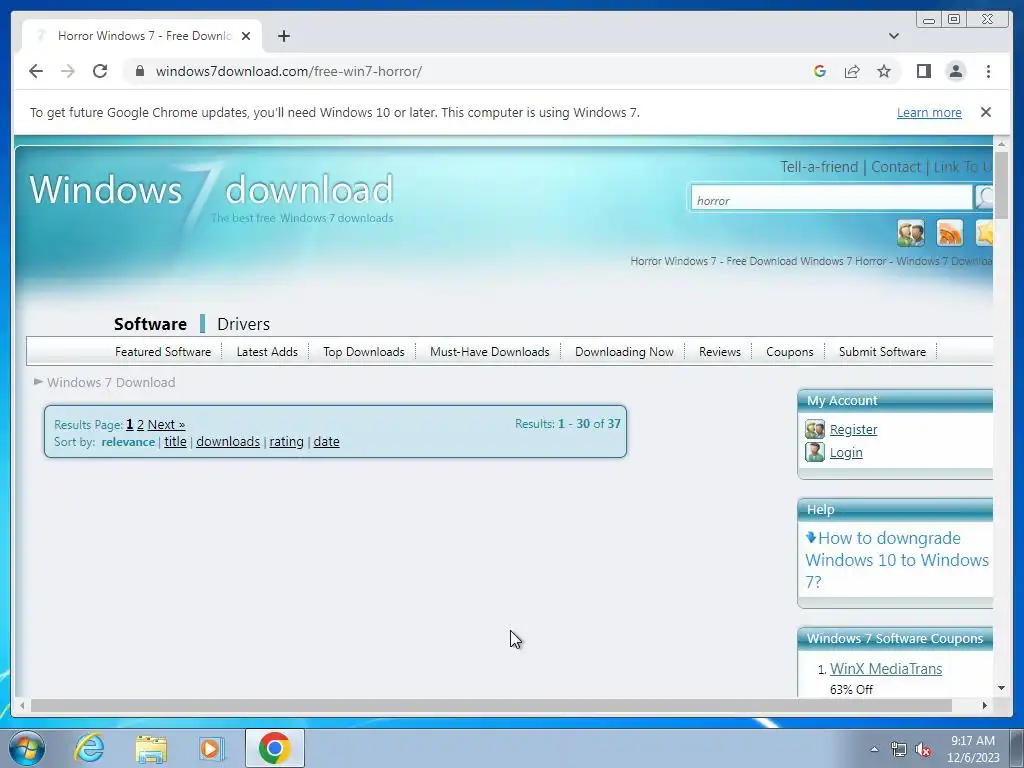Switch to the Drivers tab

(x=244, y=324)
